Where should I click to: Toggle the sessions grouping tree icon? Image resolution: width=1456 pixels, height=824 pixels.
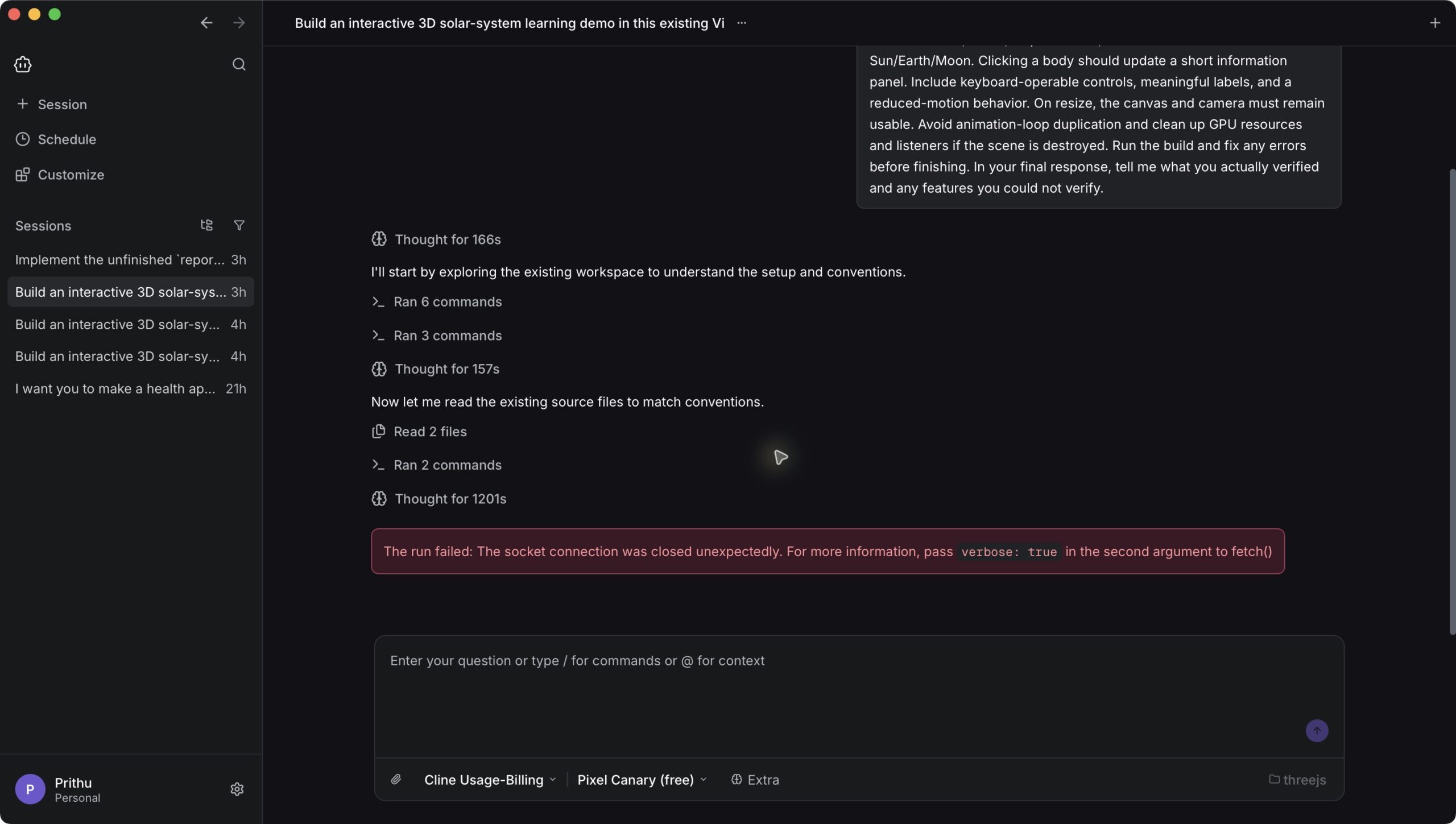pos(206,225)
